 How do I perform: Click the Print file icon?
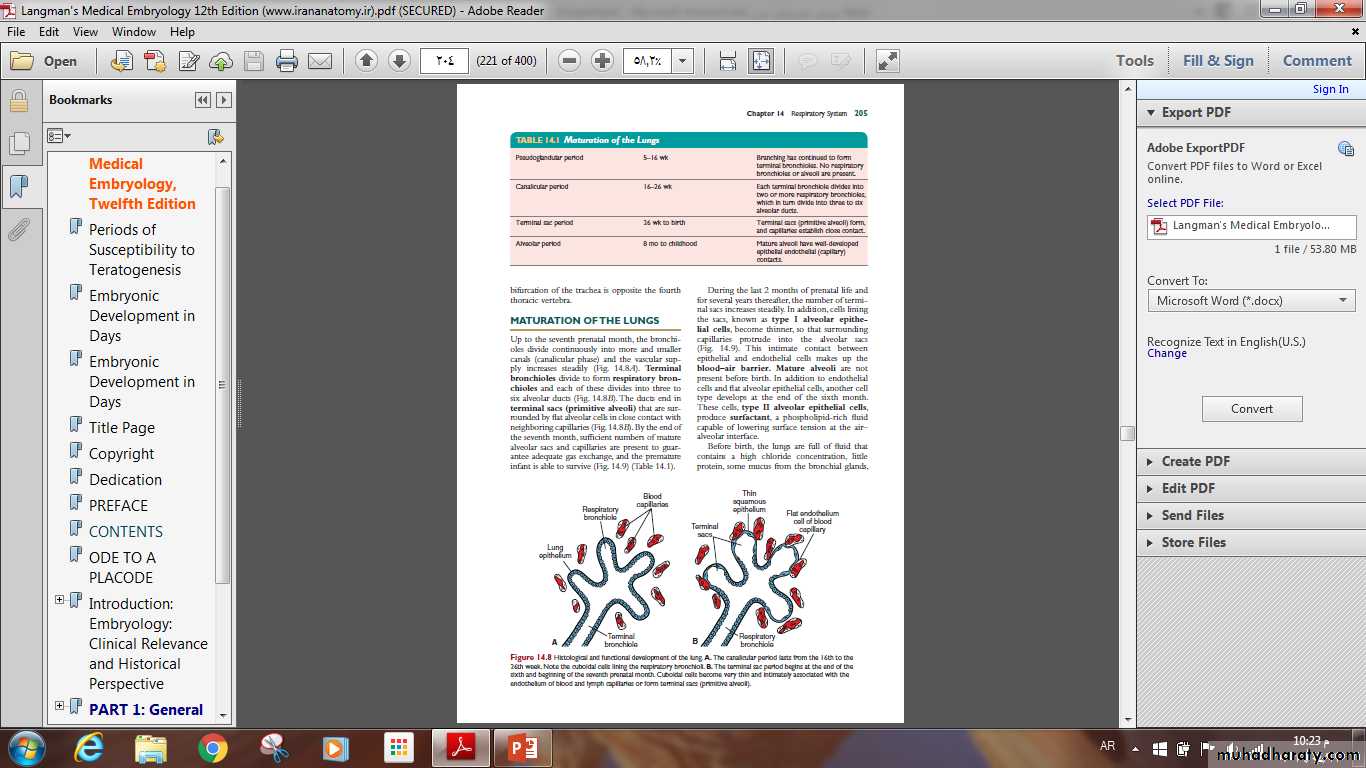click(287, 61)
